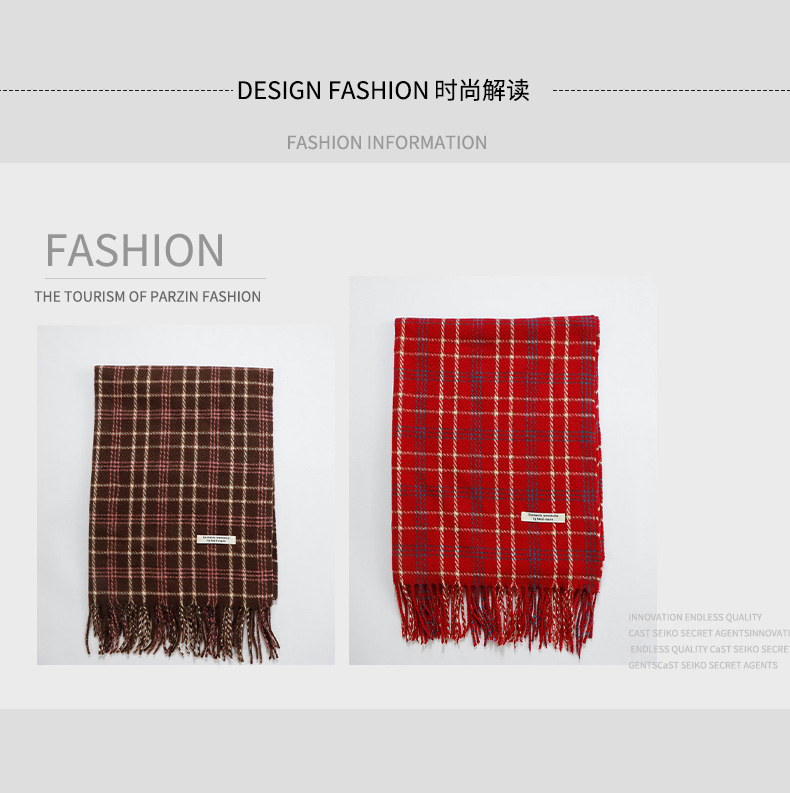Click the dashed line left of heading
790x793 pixels.
point(116,91)
